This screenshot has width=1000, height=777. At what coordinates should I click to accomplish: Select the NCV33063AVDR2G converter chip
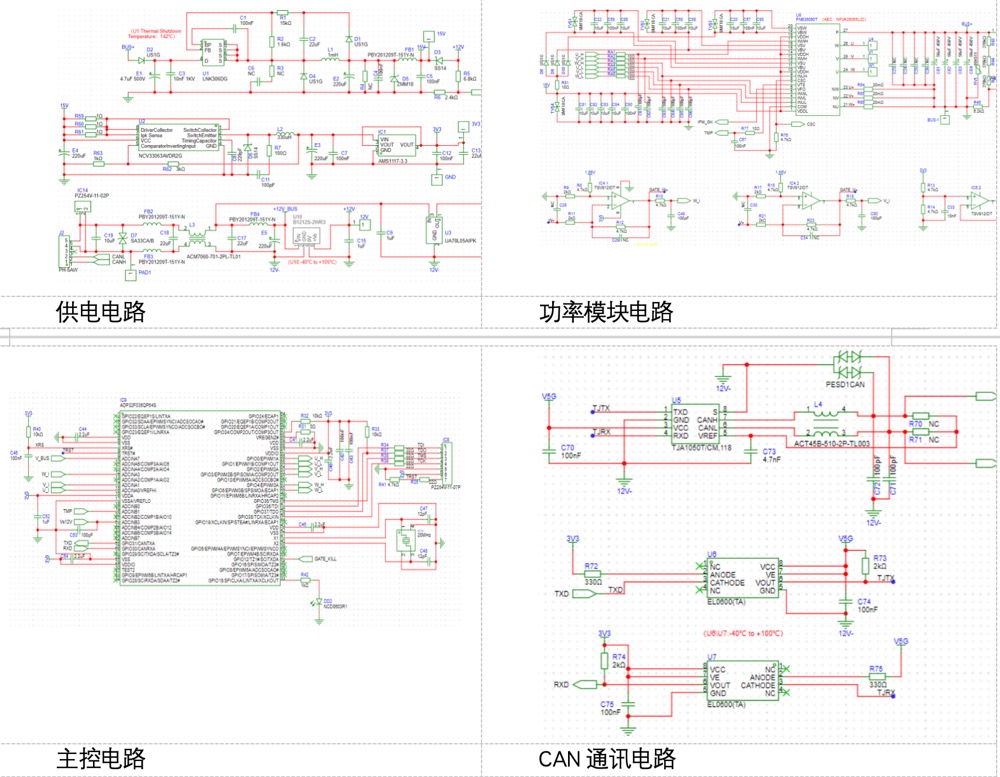pos(179,138)
